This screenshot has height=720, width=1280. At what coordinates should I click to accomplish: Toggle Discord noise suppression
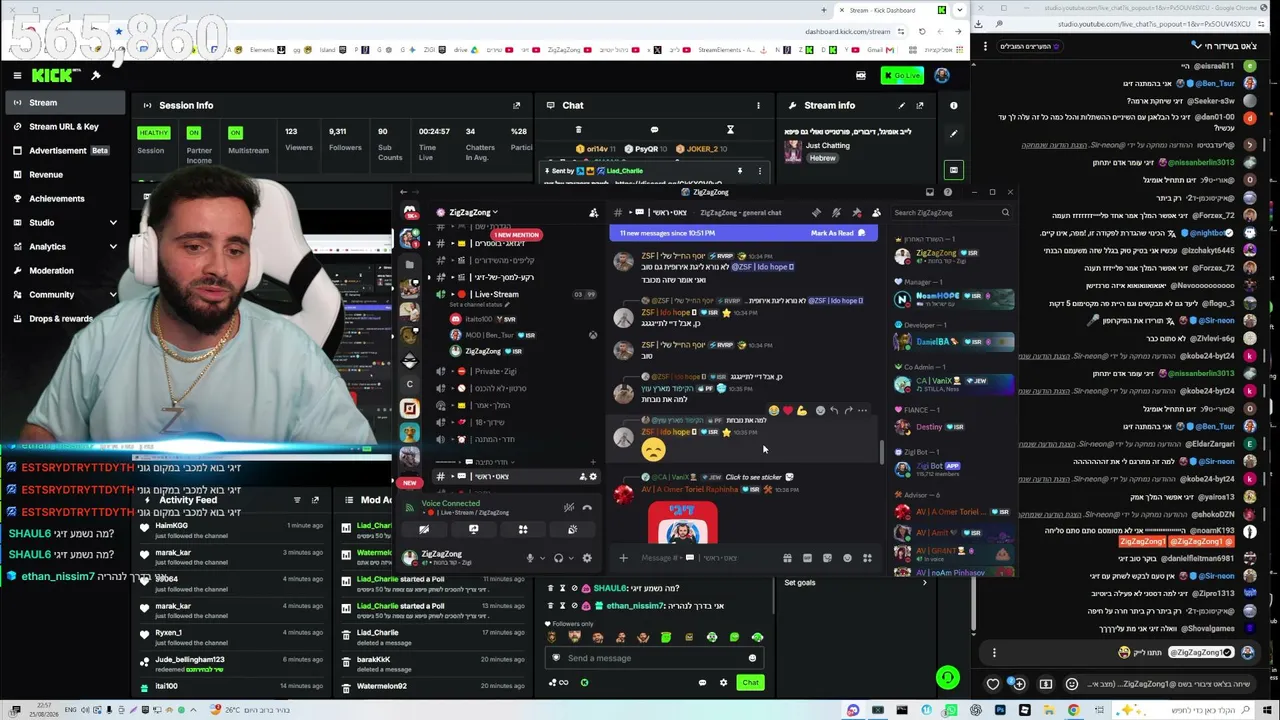pyautogui.click(x=568, y=509)
